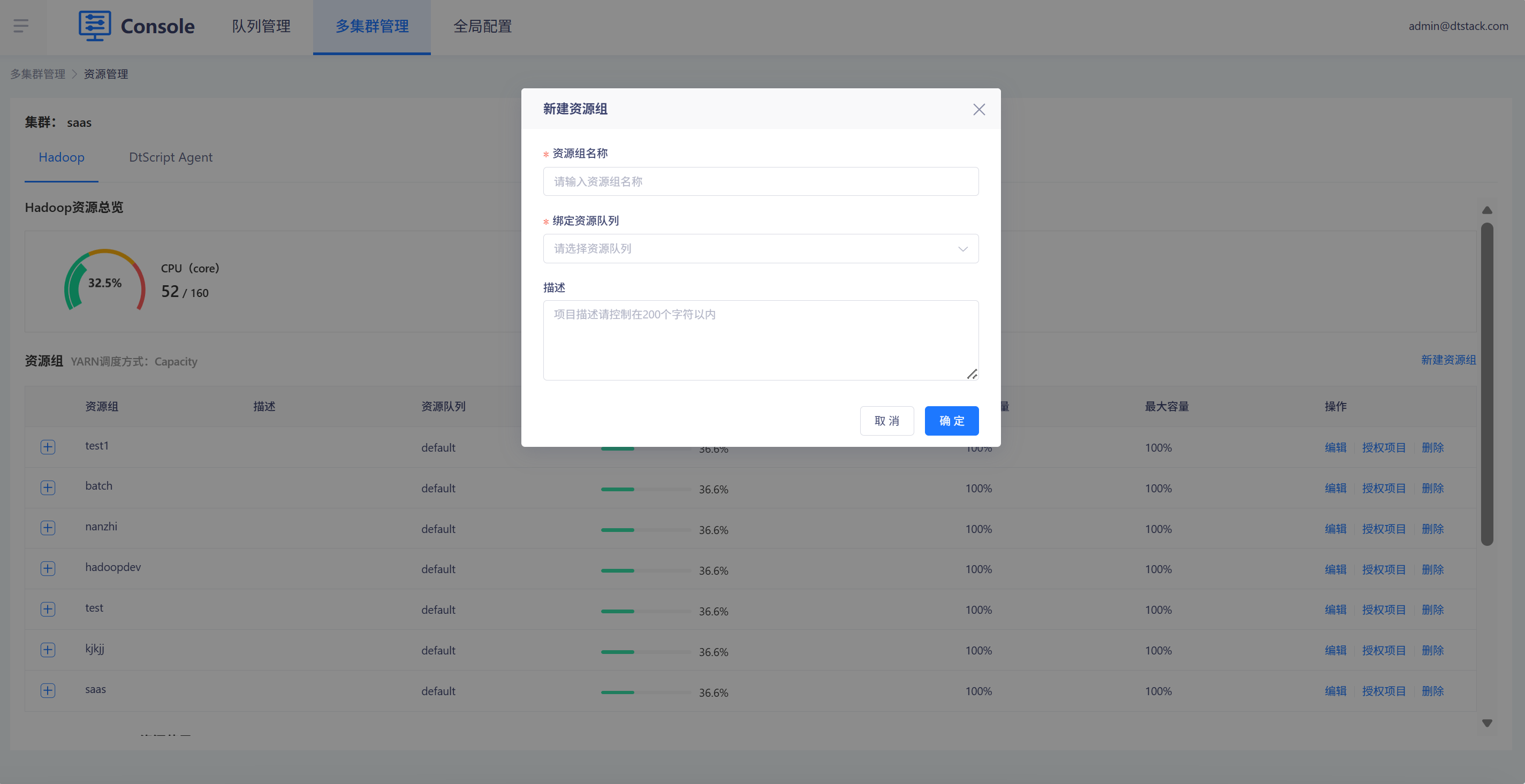Click the nanzhi resource group name
Screen dimensions: 1525x784
point(101,527)
